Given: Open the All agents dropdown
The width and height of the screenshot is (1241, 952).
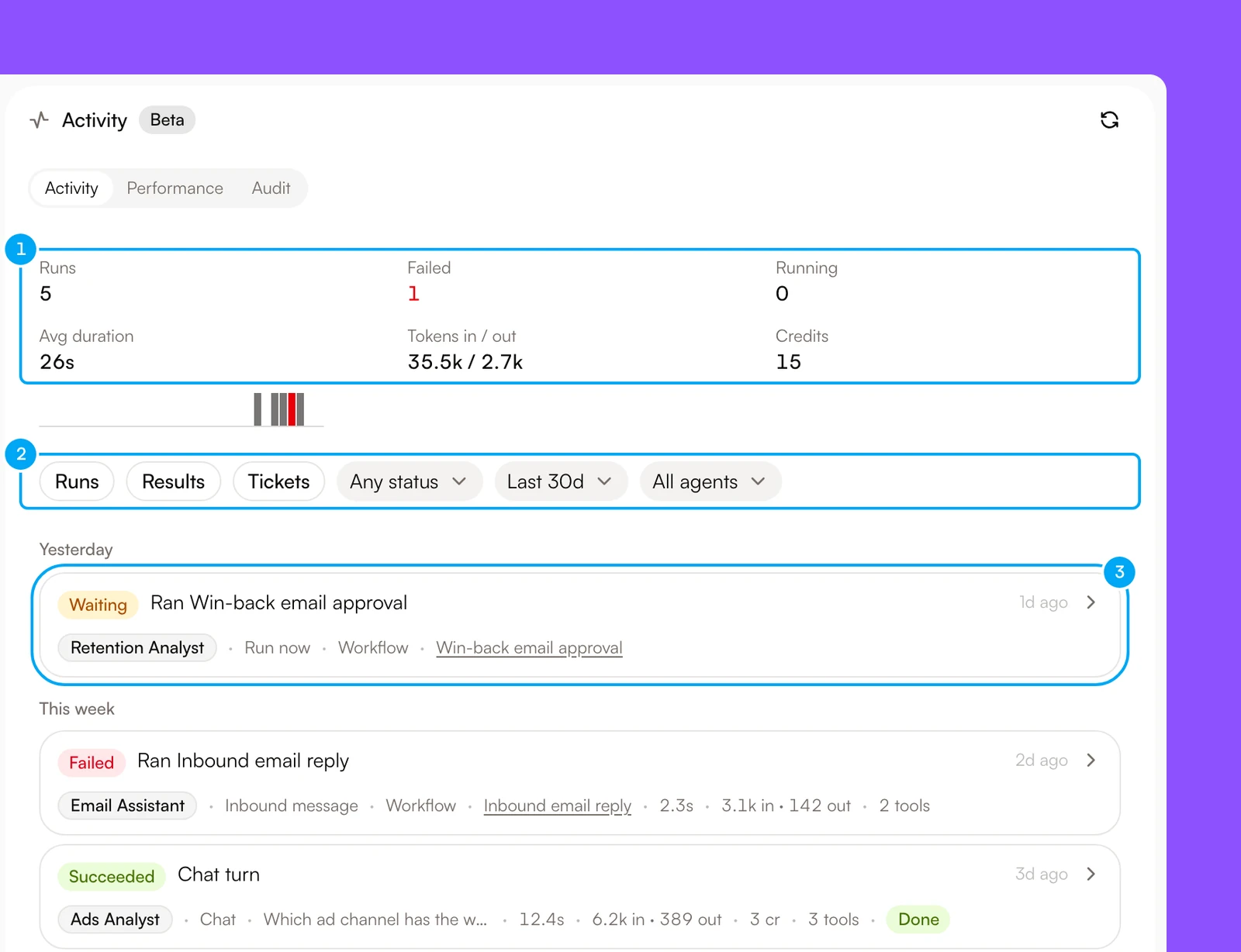Looking at the screenshot, I should tap(710, 481).
